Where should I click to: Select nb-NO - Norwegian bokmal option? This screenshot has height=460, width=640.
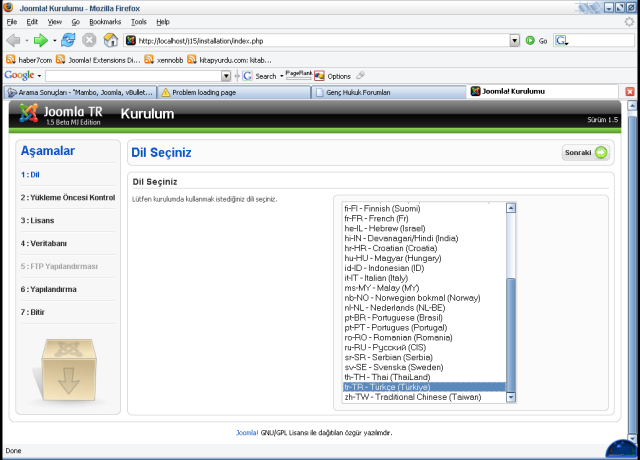pyautogui.click(x=424, y=298)
